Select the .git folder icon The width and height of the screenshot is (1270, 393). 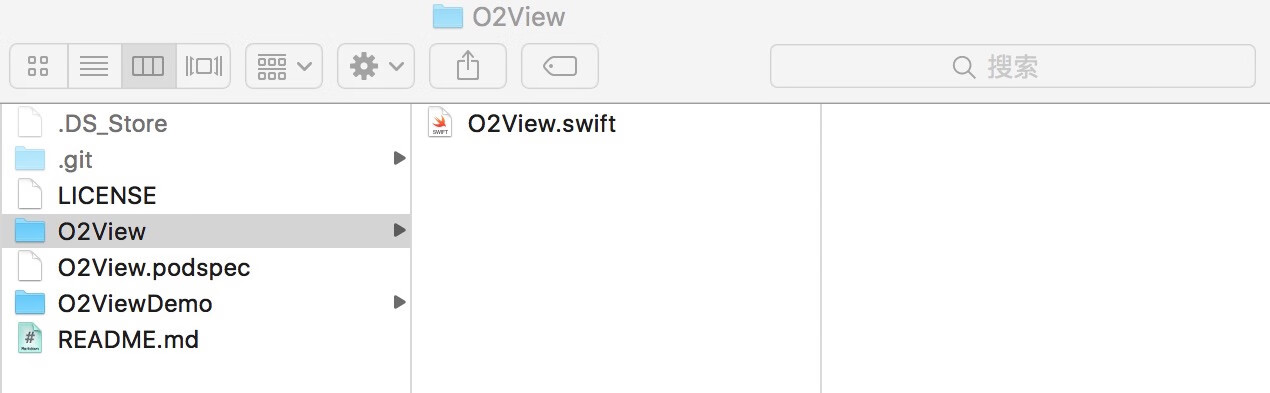coord(31,159)
